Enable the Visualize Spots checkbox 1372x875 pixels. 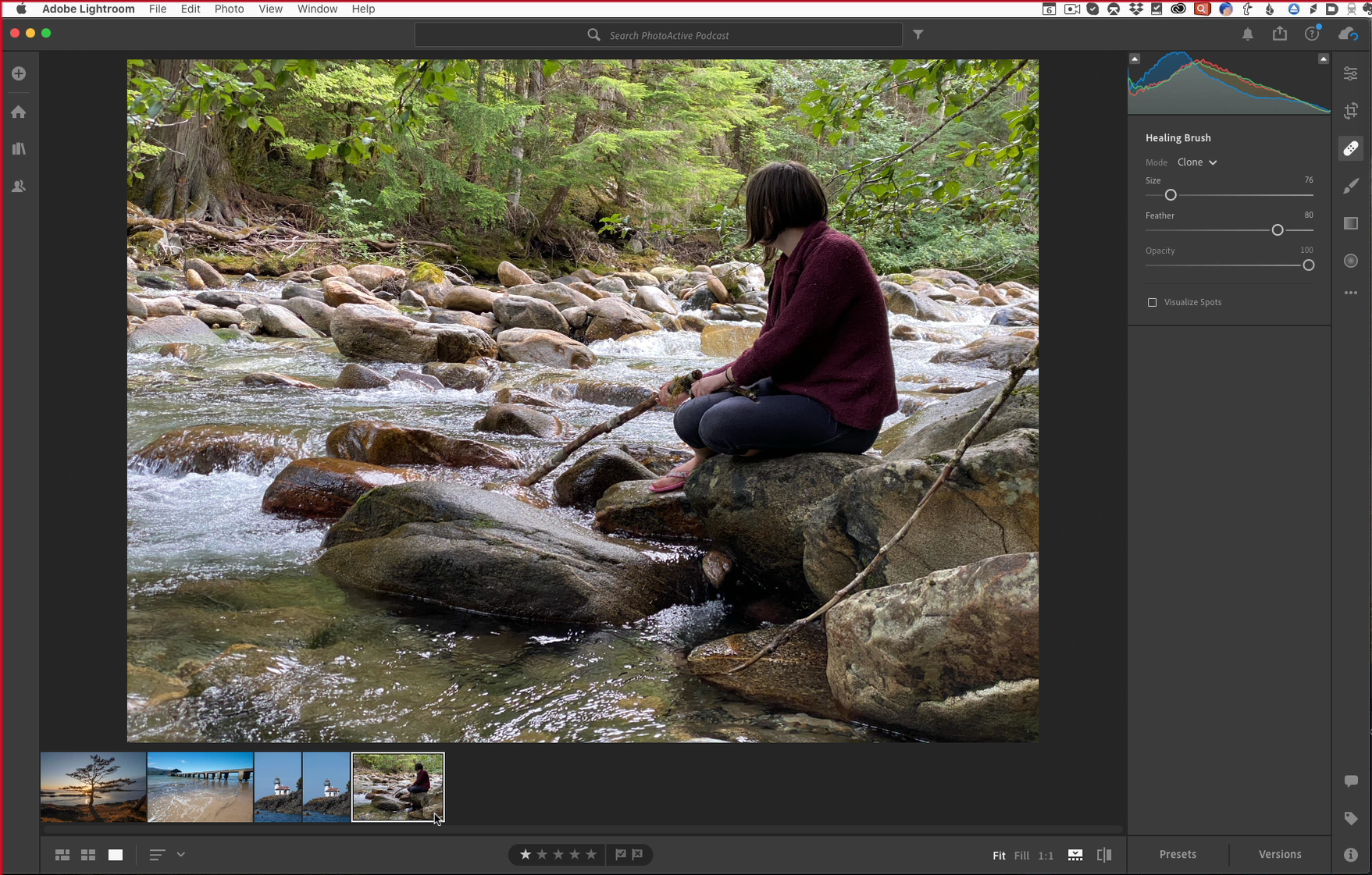pyautogui.click(x=1153, y=302)
